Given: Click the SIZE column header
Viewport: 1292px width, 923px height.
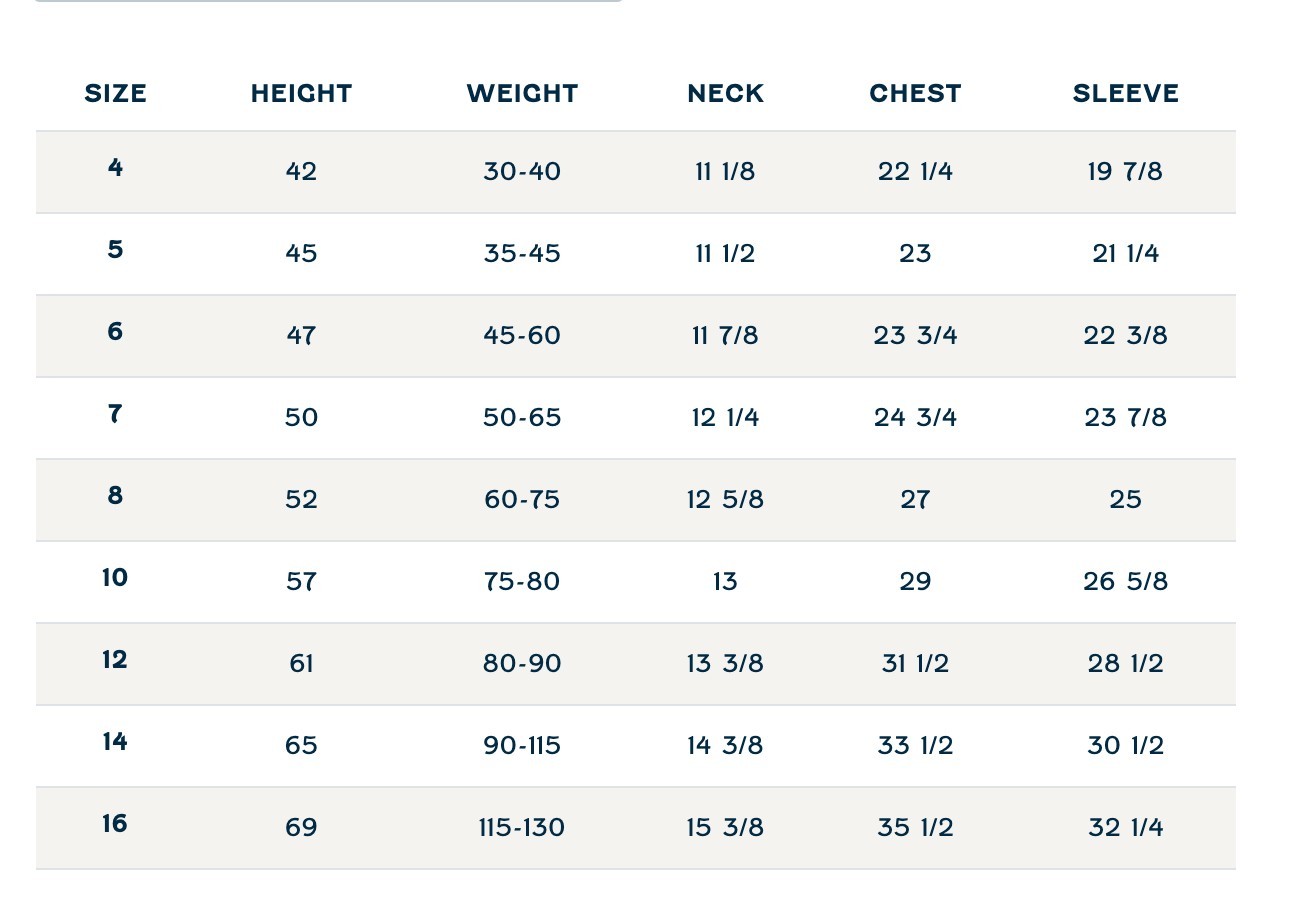Looking at the screenshot, I should [115, 94].
